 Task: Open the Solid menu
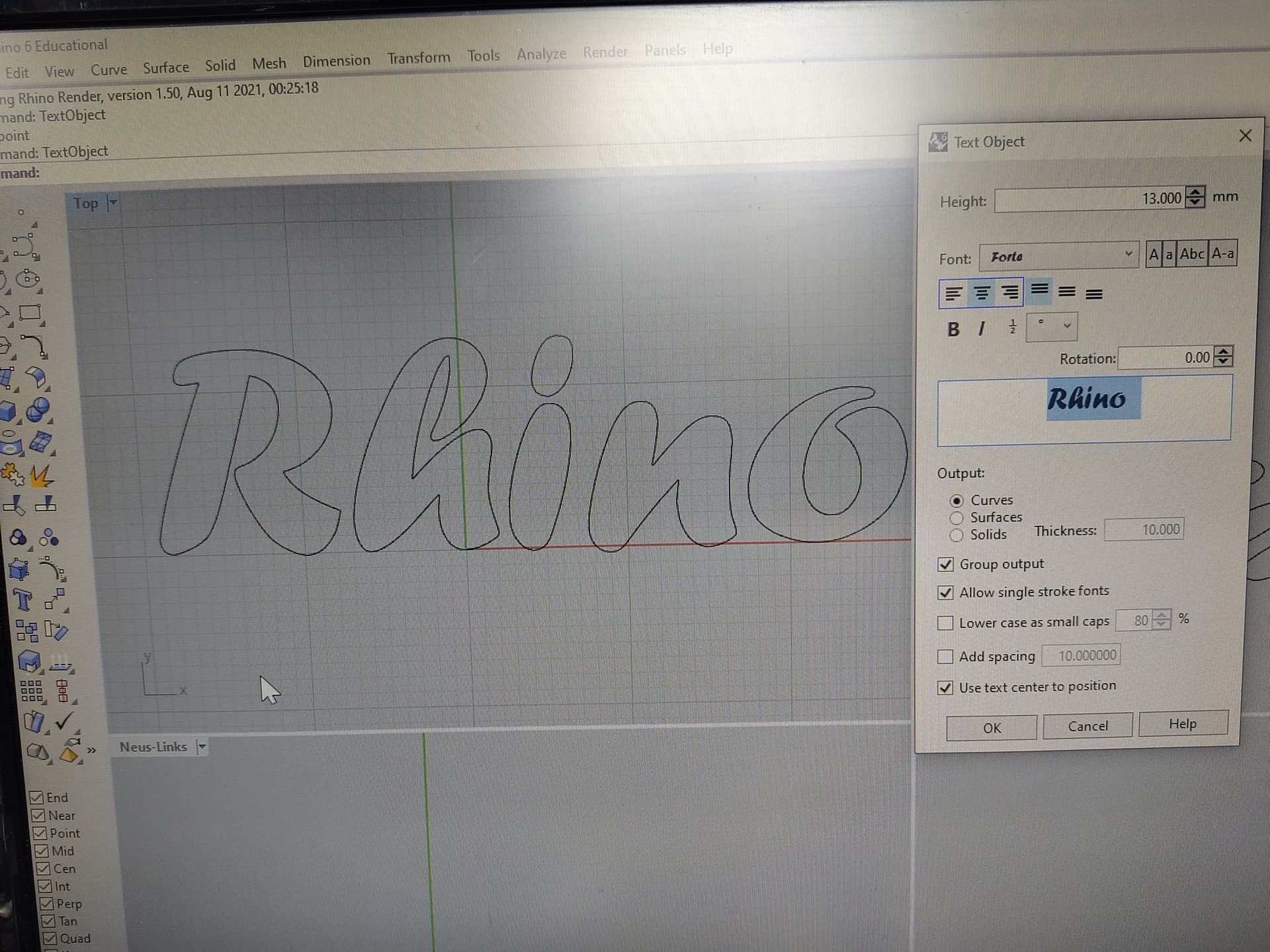coord(220,65)
